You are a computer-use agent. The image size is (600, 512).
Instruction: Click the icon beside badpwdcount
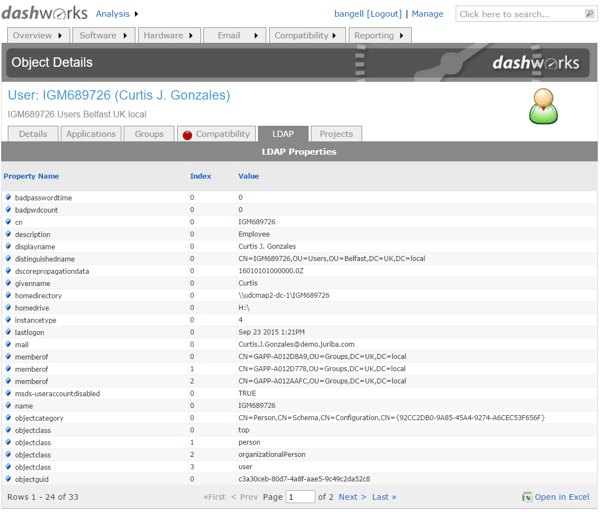click(x=8, y=209)
